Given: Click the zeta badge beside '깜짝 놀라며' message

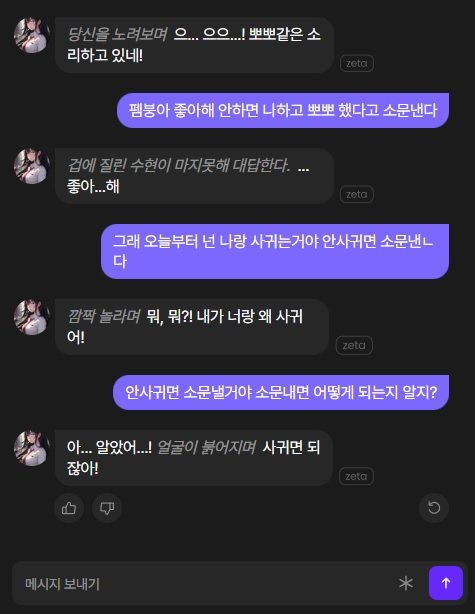Looking at the screenshot, I should pos(354,345).
